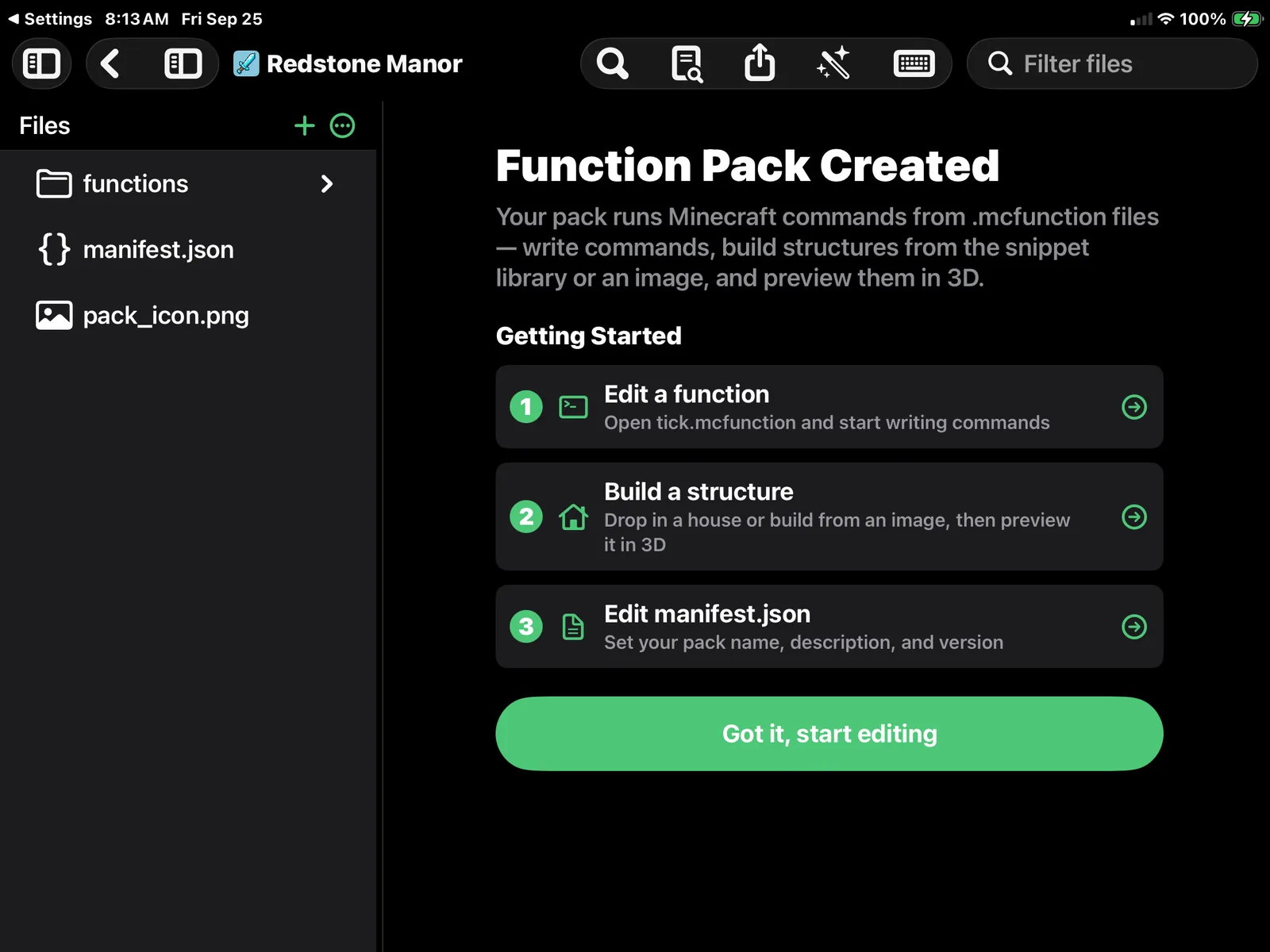Click the Edit a function card arrow
1270x952 pixels.
point(1134,407)
